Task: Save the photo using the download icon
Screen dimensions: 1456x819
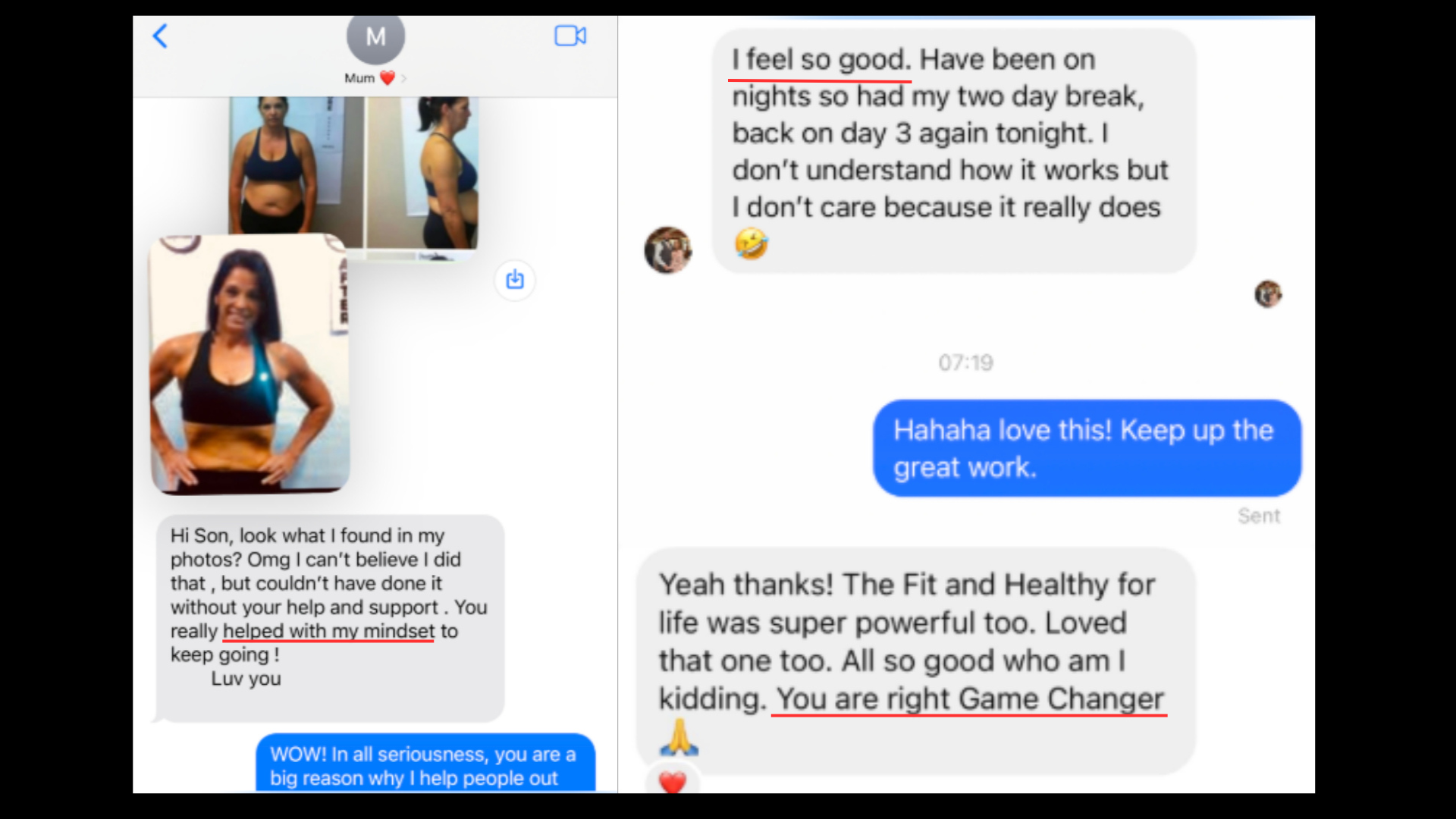Action: click(x=515, y=280)
